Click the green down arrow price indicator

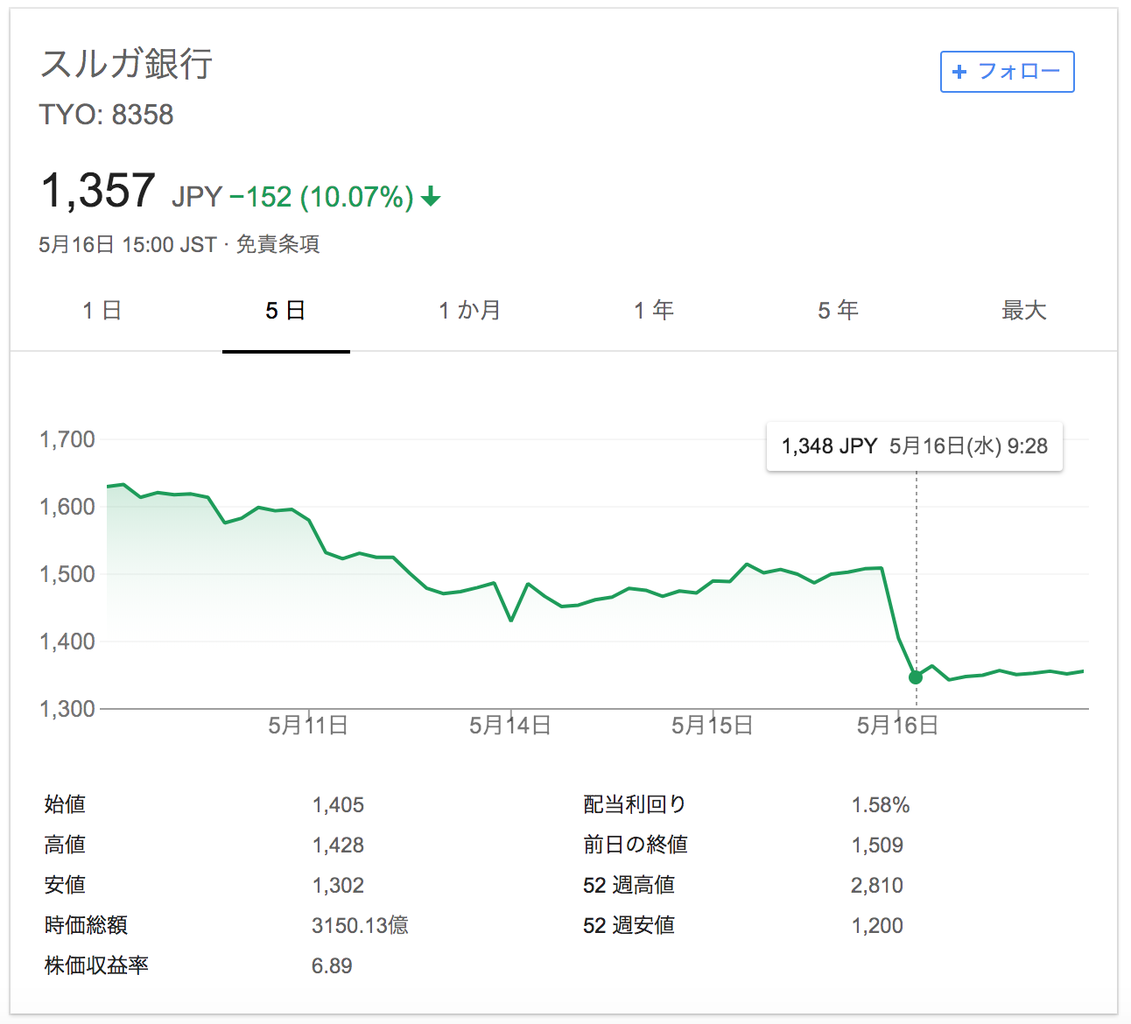[x=431, y=196]
